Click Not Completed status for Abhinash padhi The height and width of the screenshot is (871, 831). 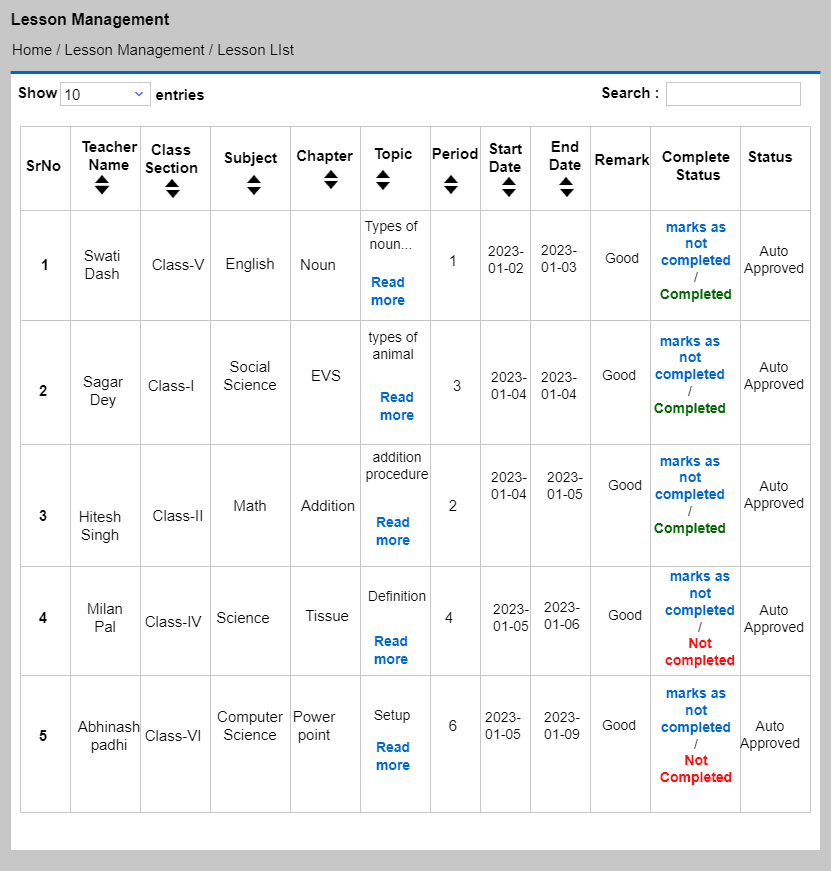coord(695,769)
